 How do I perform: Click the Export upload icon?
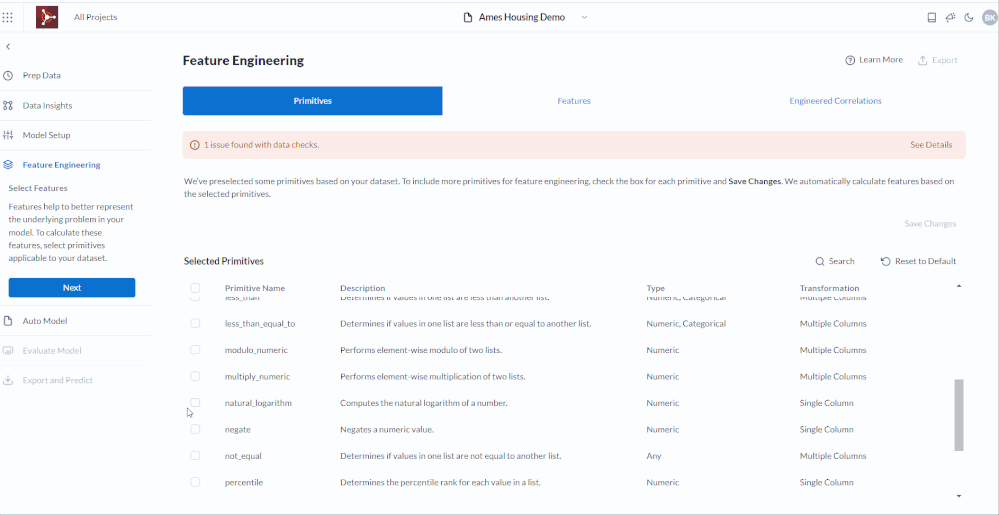tap(922, 60)
